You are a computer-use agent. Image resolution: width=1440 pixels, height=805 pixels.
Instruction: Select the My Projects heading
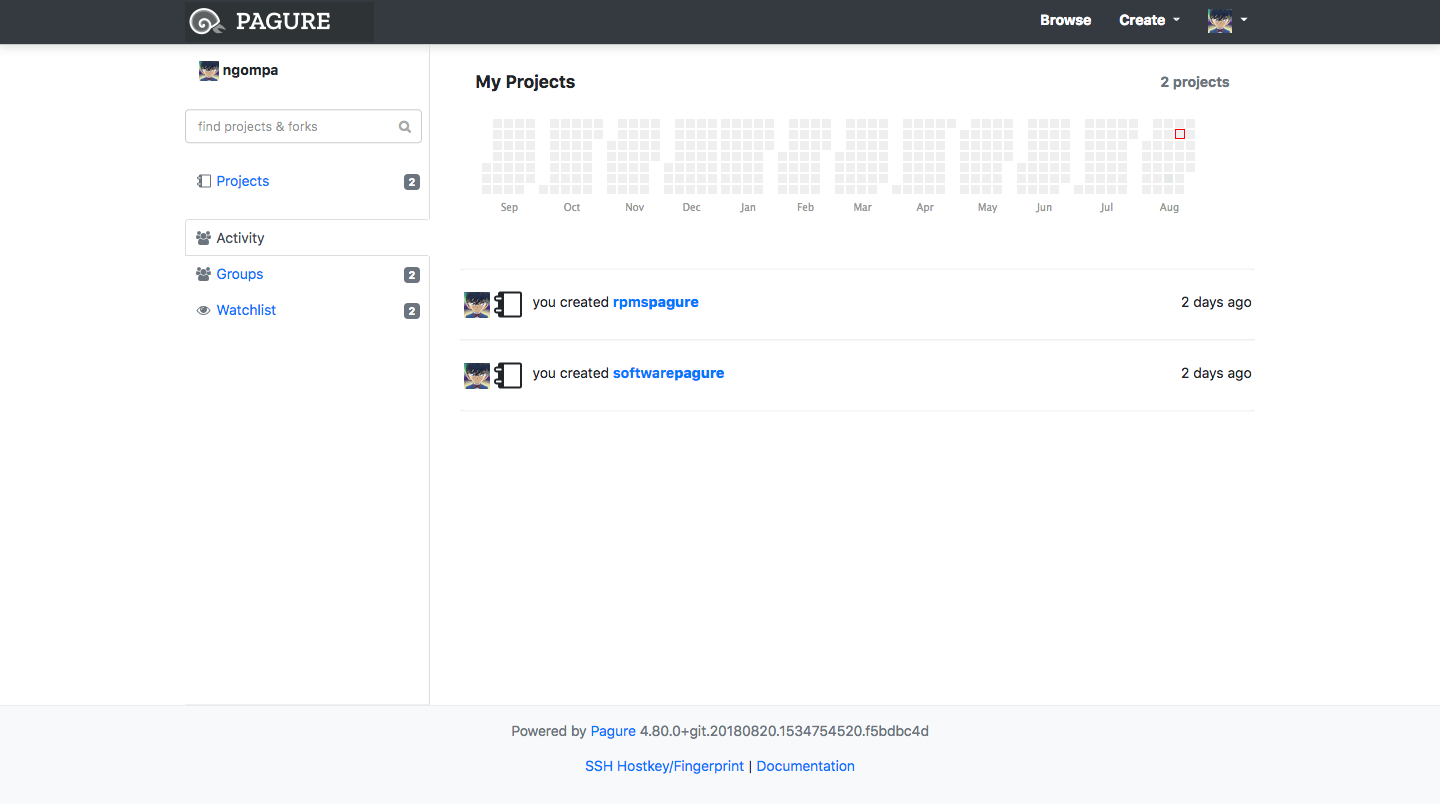tap(526, 82)
